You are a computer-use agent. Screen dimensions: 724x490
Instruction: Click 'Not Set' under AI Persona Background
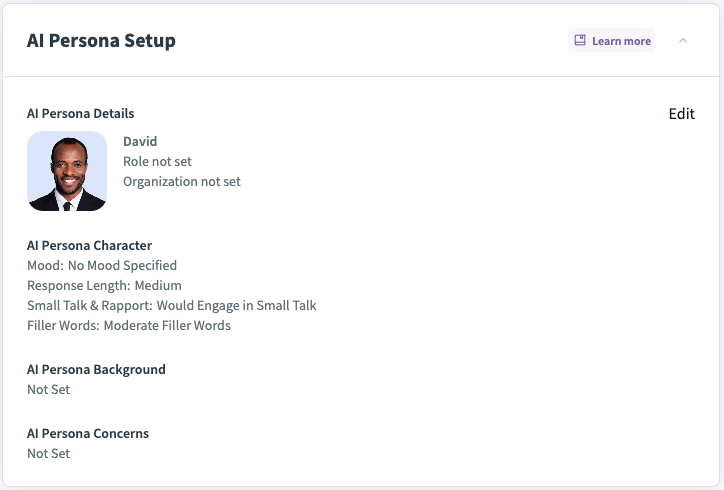pos(49,390)
